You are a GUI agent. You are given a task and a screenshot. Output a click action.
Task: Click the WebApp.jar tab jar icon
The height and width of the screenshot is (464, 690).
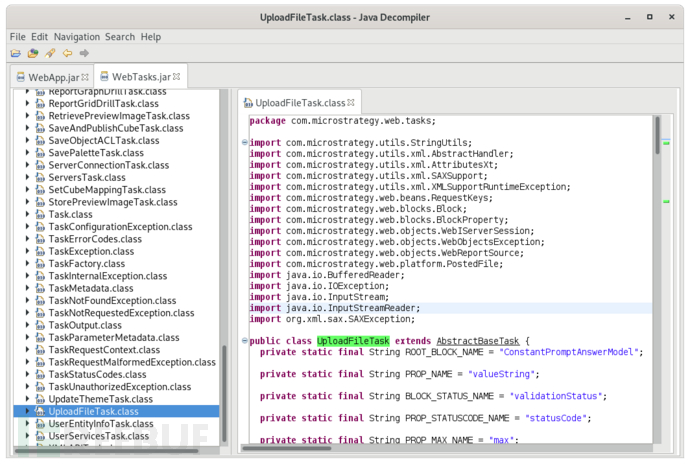point(21,77)
